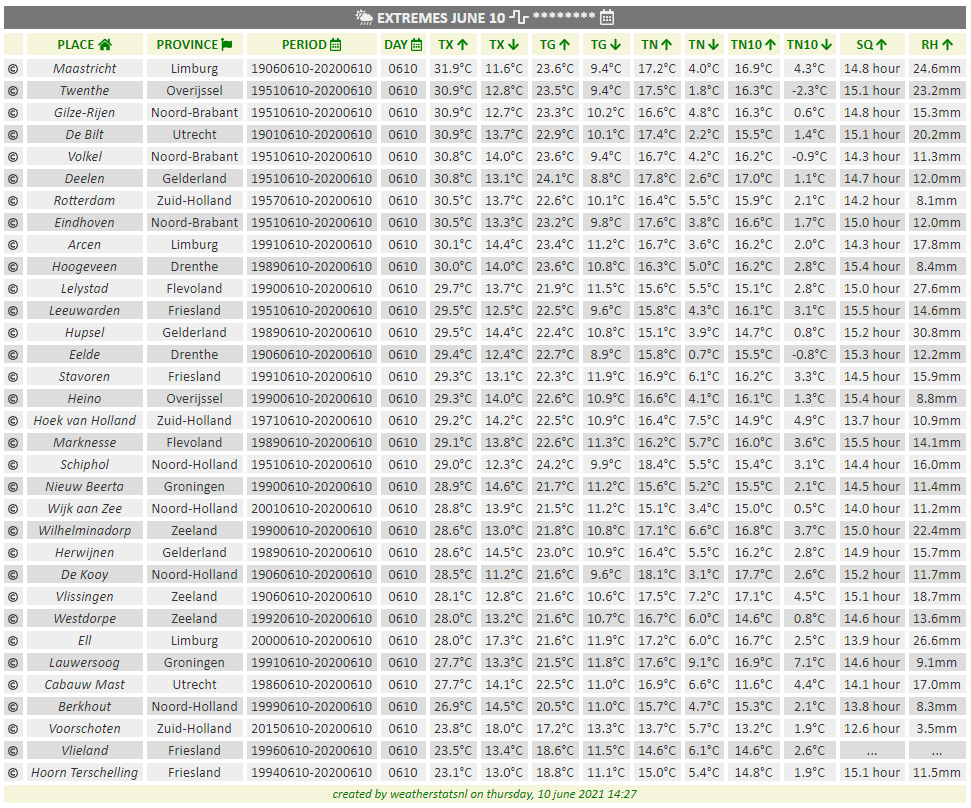Viewport: 971px width, 808px height.
Task: Select 27.6mm rainfall value for Lelystad
Action: coord(936,289)
